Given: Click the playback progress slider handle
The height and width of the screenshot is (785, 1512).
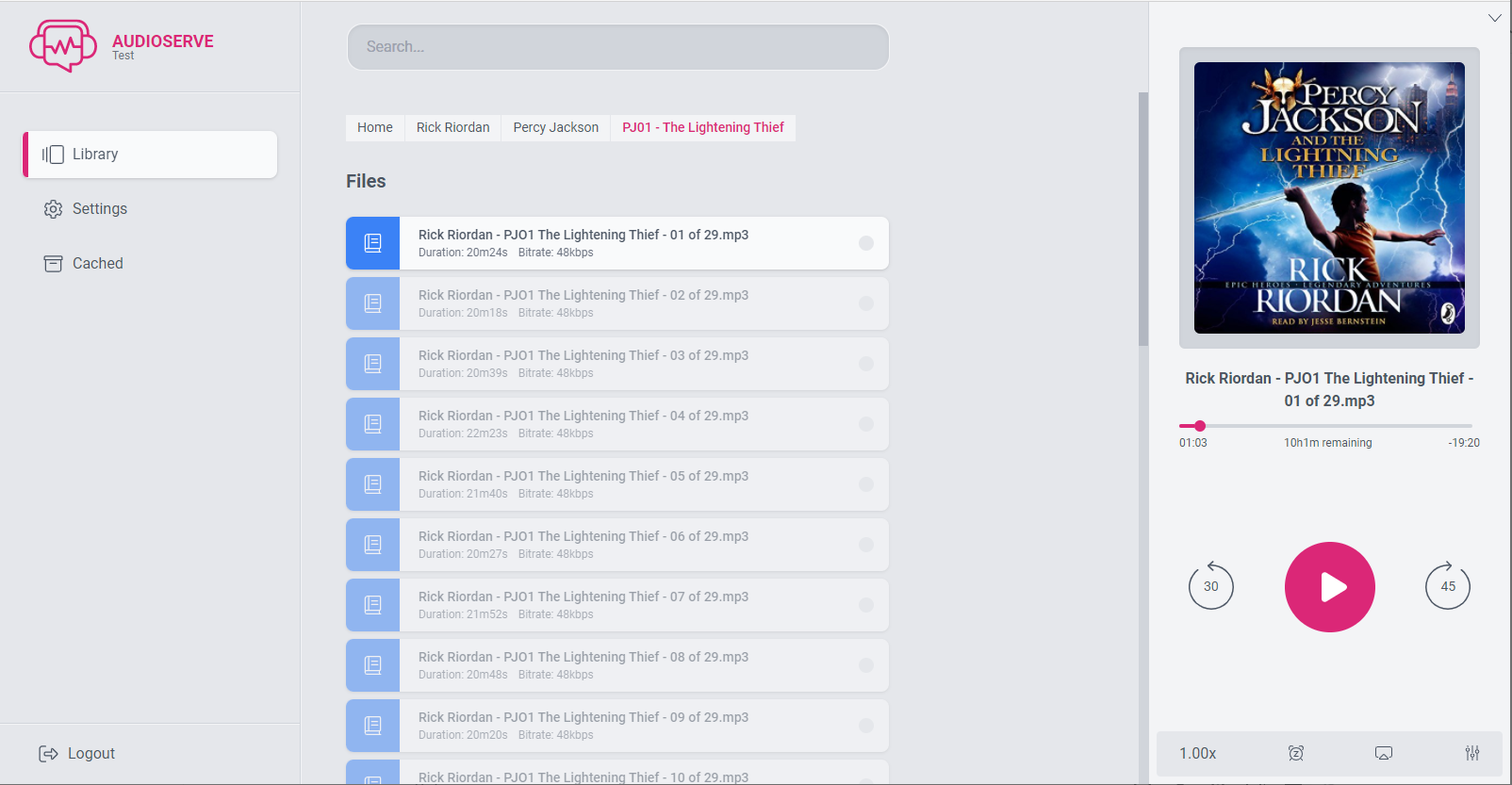Looking at the screenshot, I should (x=1200, y=426).
